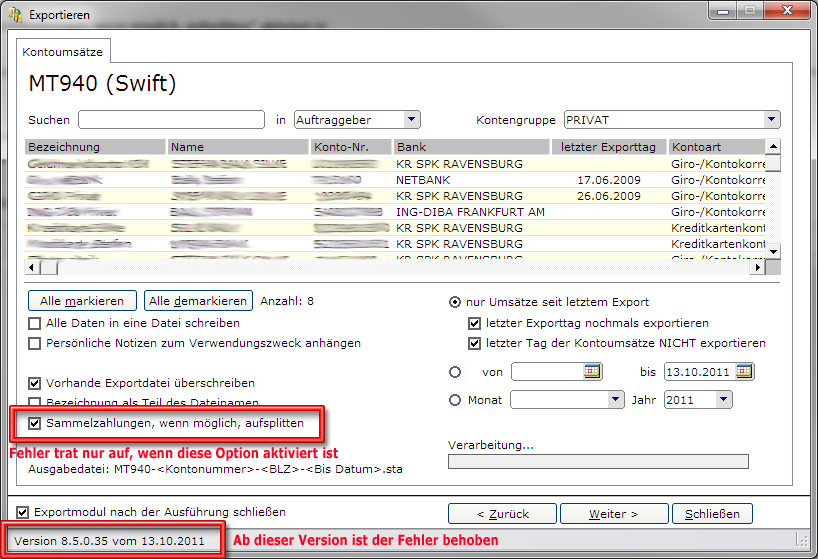Uncheck 'Exportmodul nach der Ausführung schließen'
The width and height of the screenshot is (818, 559).
pos(22,513)
